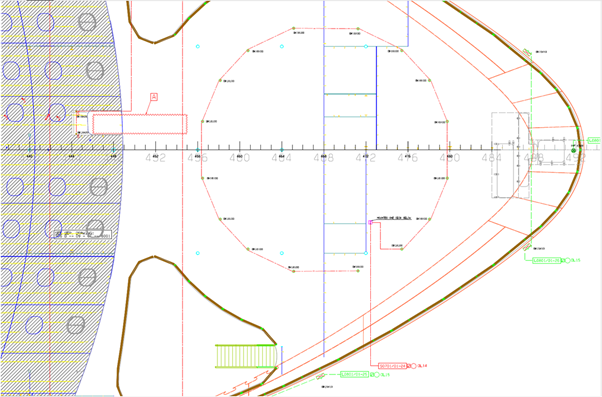Screen dimensions: 602x397
Task: Click frame number 480 on the scale
Action: pos(450,158)
